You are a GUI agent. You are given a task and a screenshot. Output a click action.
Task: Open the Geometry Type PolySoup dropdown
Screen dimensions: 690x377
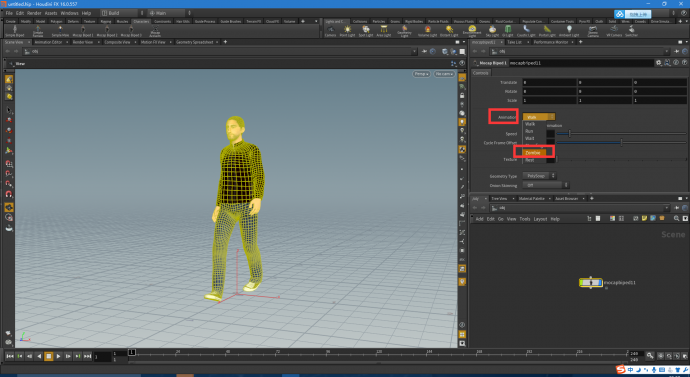[539, 176]
